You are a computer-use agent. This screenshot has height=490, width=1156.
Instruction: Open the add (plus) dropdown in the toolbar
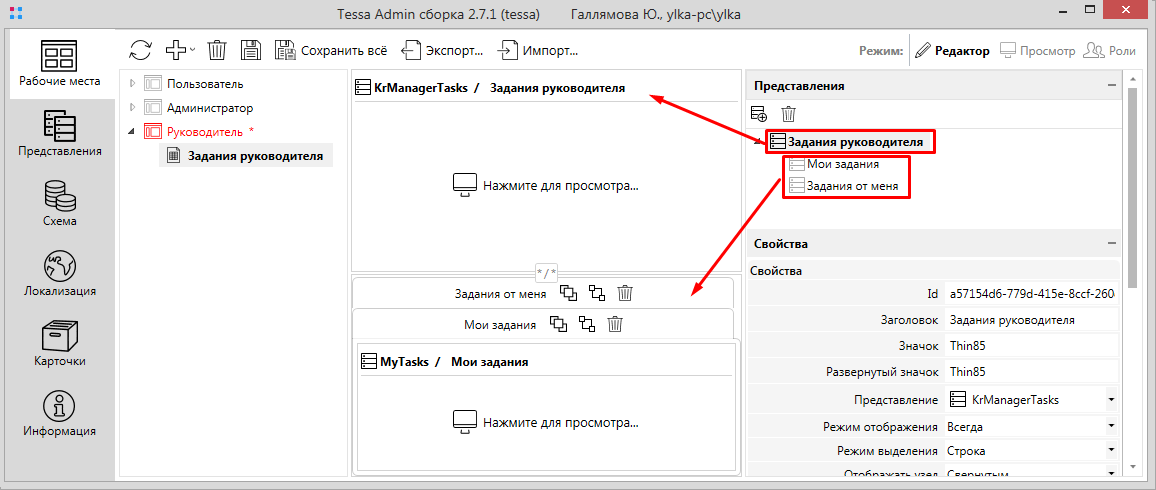[x=180, y=50]
